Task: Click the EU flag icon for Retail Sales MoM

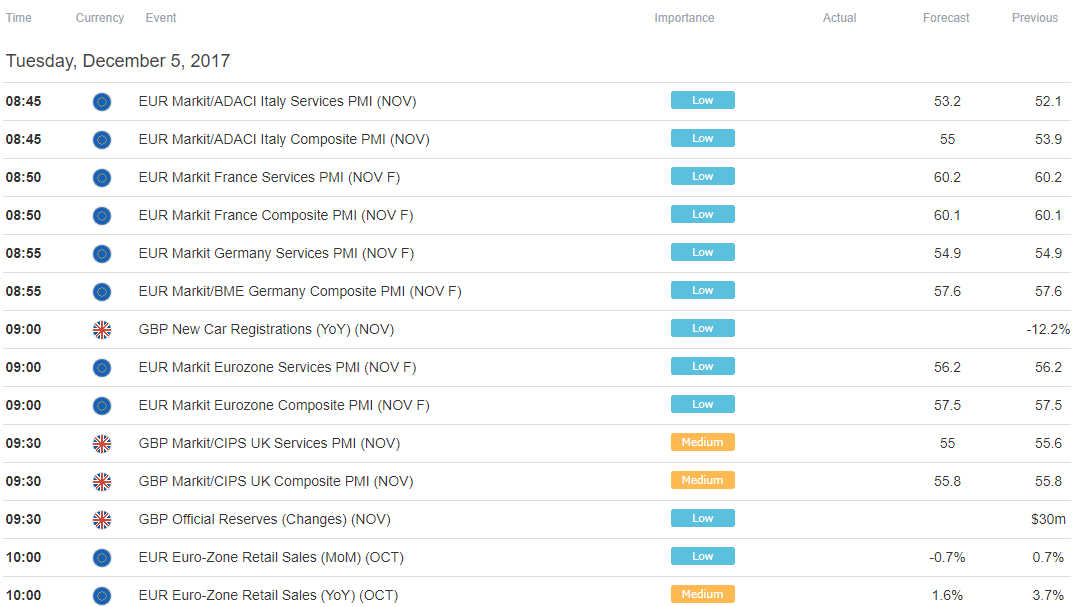Action: [102, 558]
